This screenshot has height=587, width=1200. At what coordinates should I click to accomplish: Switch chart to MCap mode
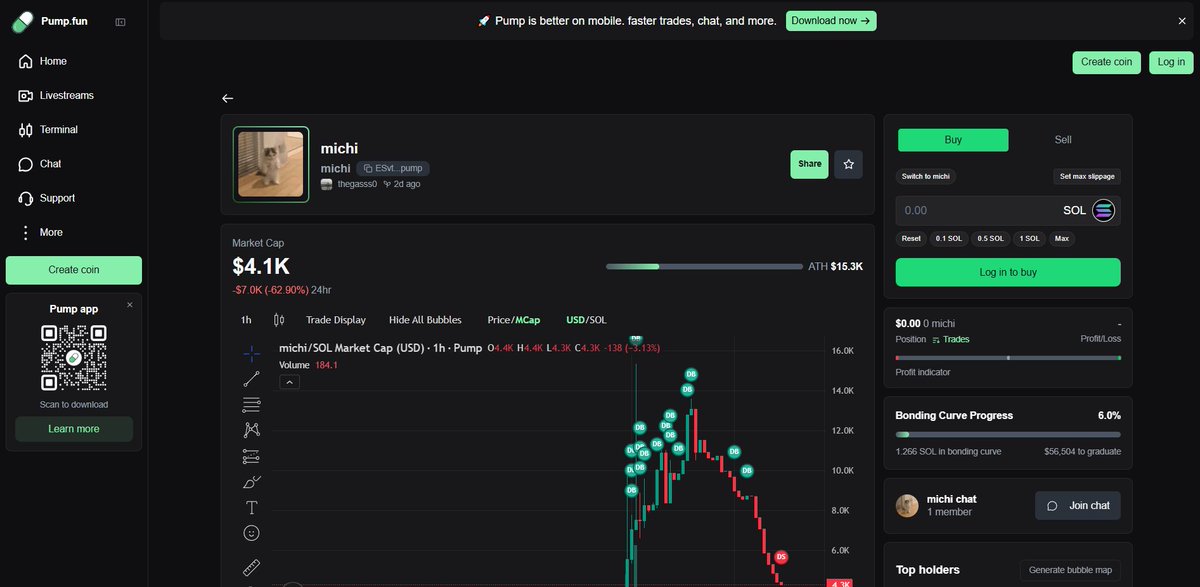[528, 320]
